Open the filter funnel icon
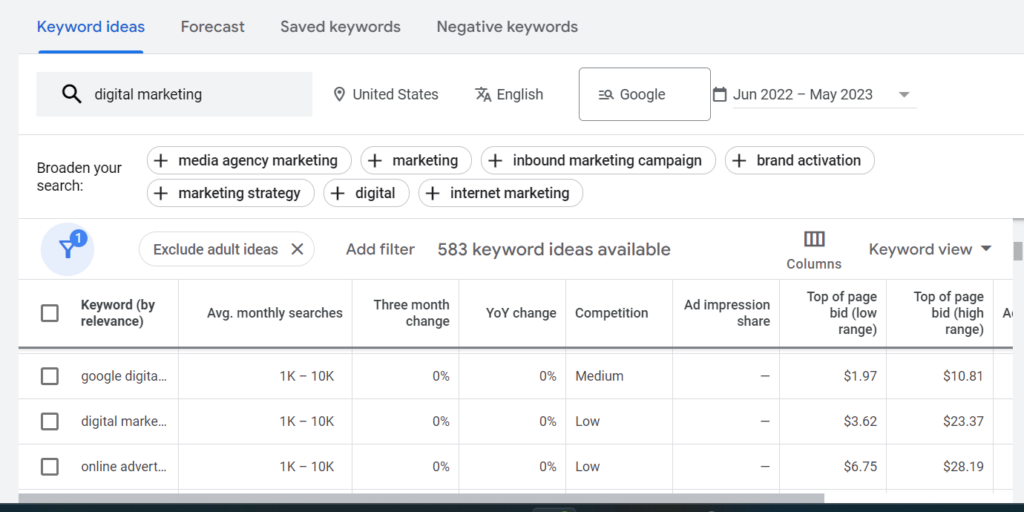Screen dimensions: 1024x512 coord(68,249)
